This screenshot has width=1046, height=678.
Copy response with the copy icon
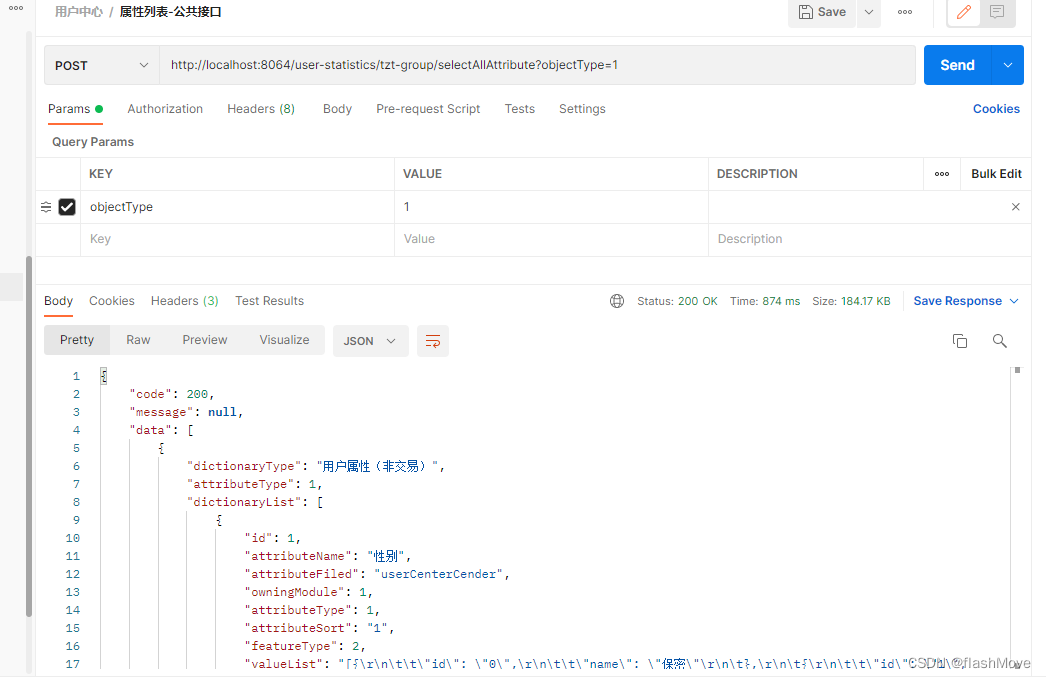(x=959, y=342)
